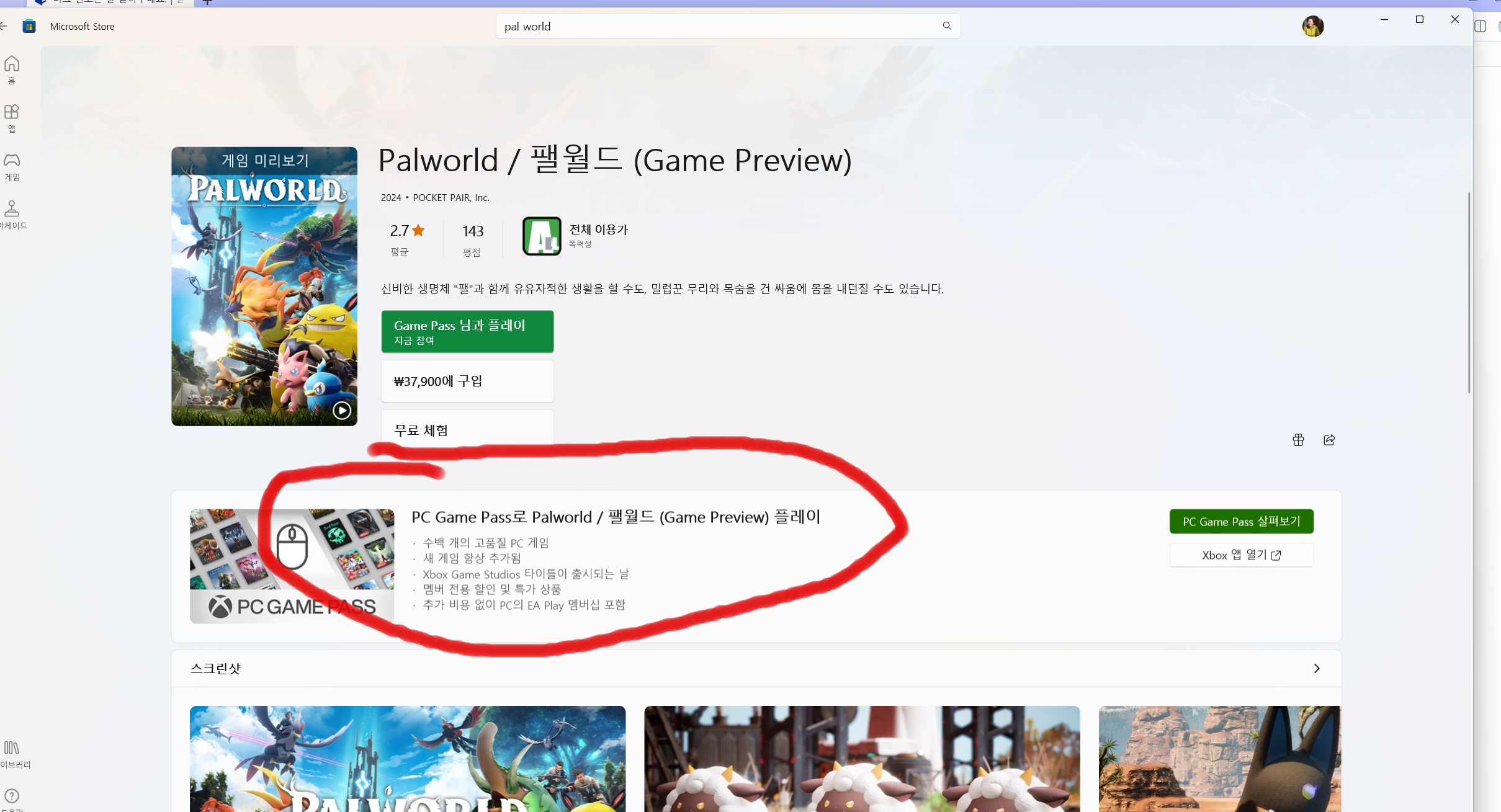Open the user profile avatar

click(x=1312, y=26)
